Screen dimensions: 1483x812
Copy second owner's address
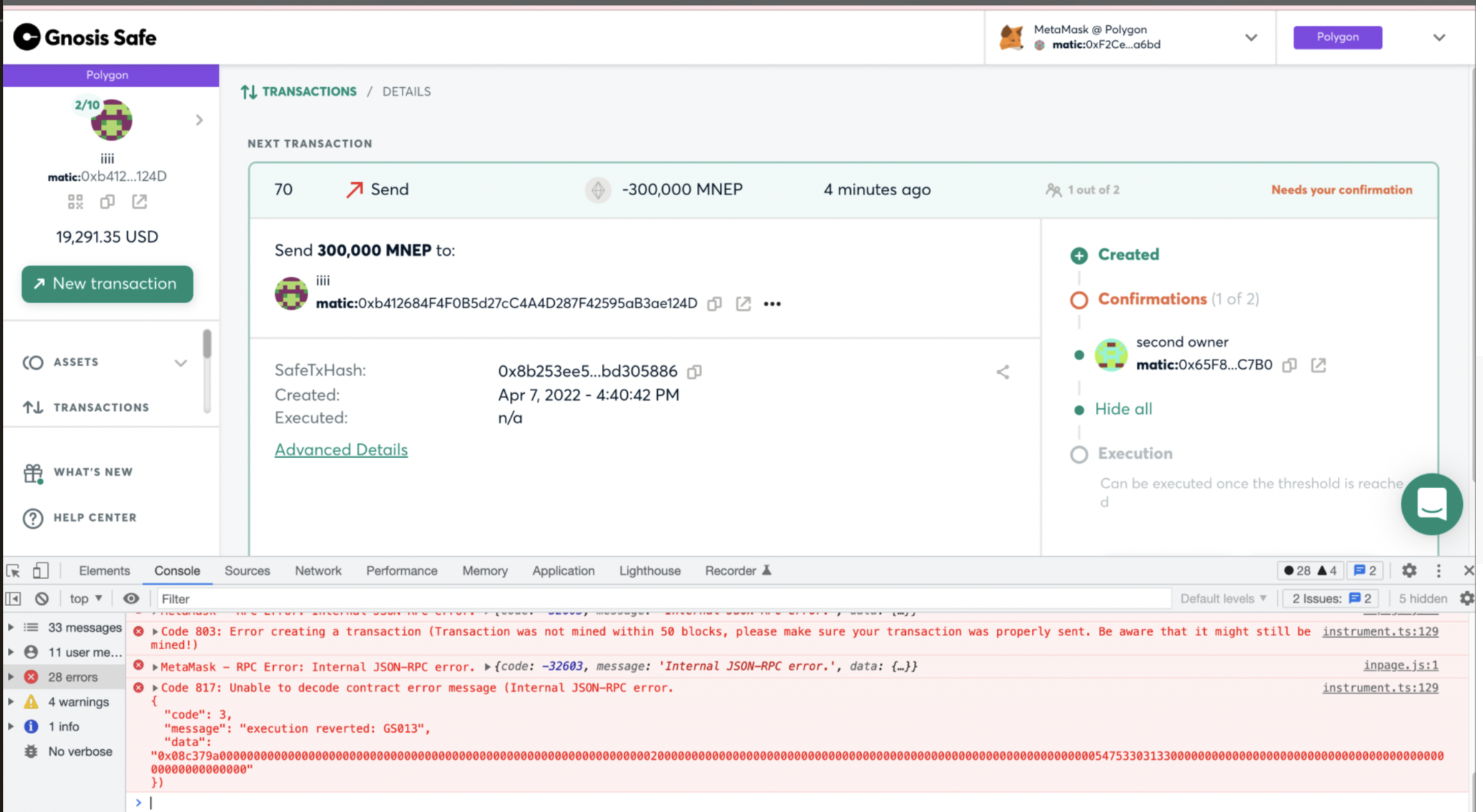click(x=1289, y=365)
